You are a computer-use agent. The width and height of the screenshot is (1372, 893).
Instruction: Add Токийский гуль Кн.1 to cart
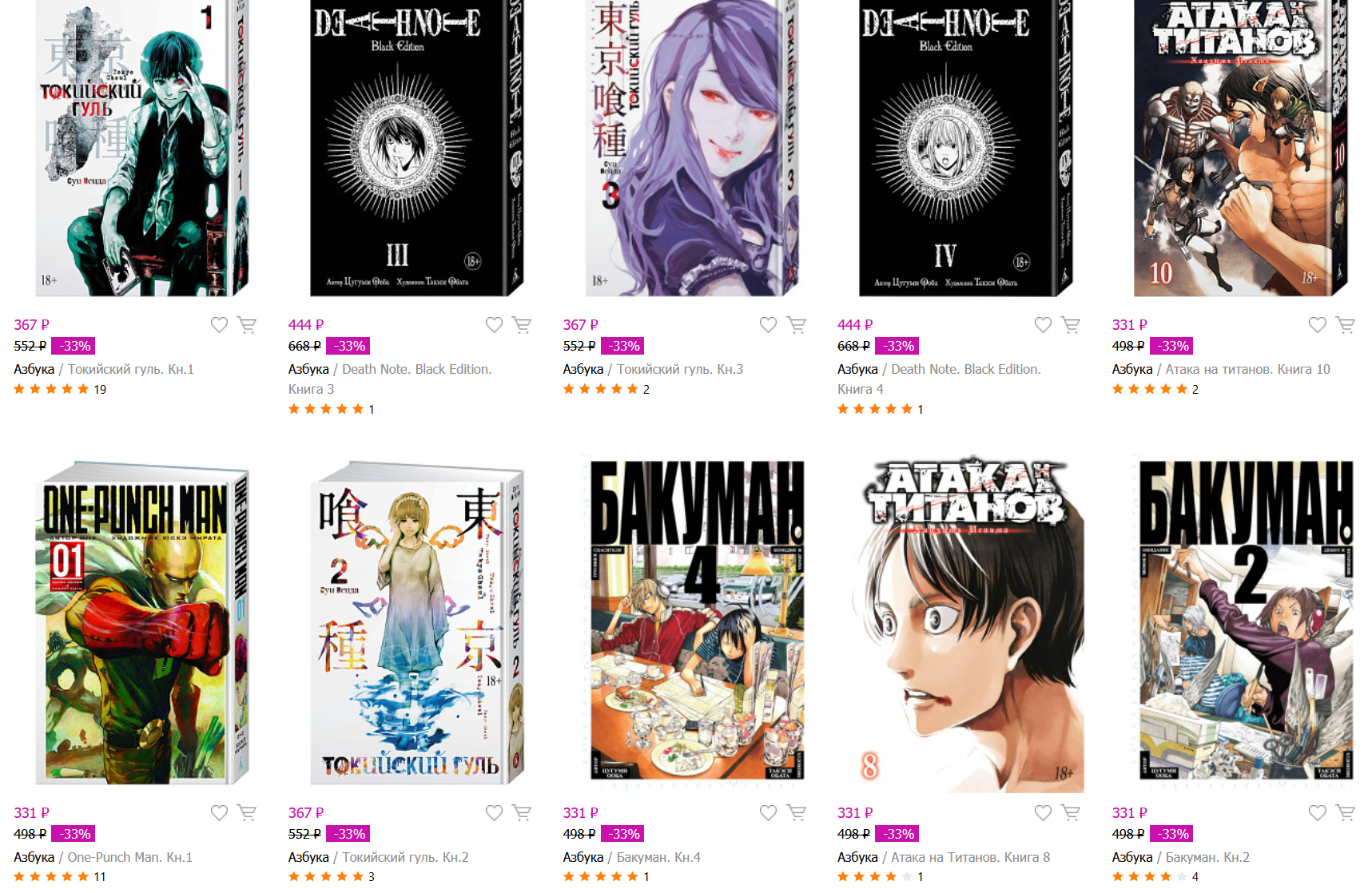(x=247, y=325)
